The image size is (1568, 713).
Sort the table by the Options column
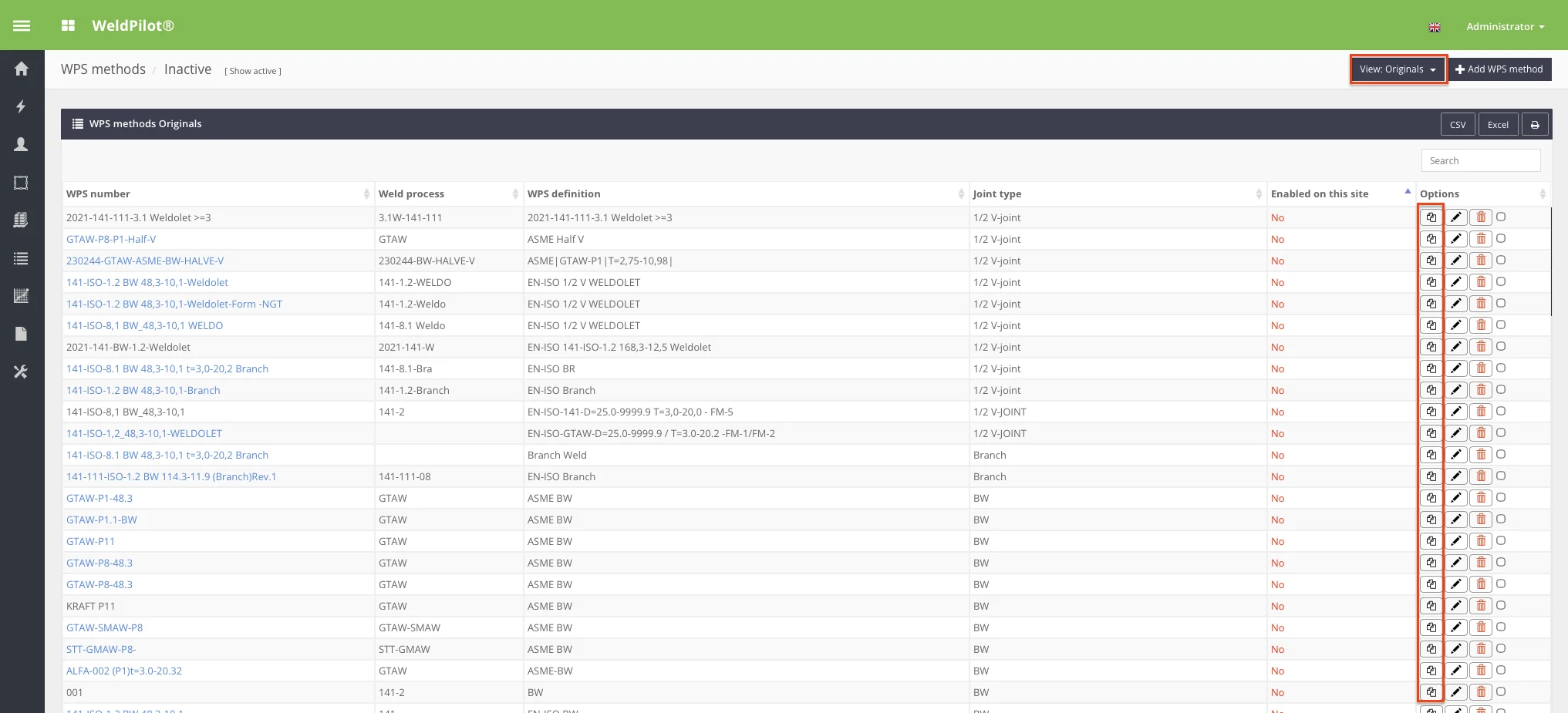(1483, 194)
